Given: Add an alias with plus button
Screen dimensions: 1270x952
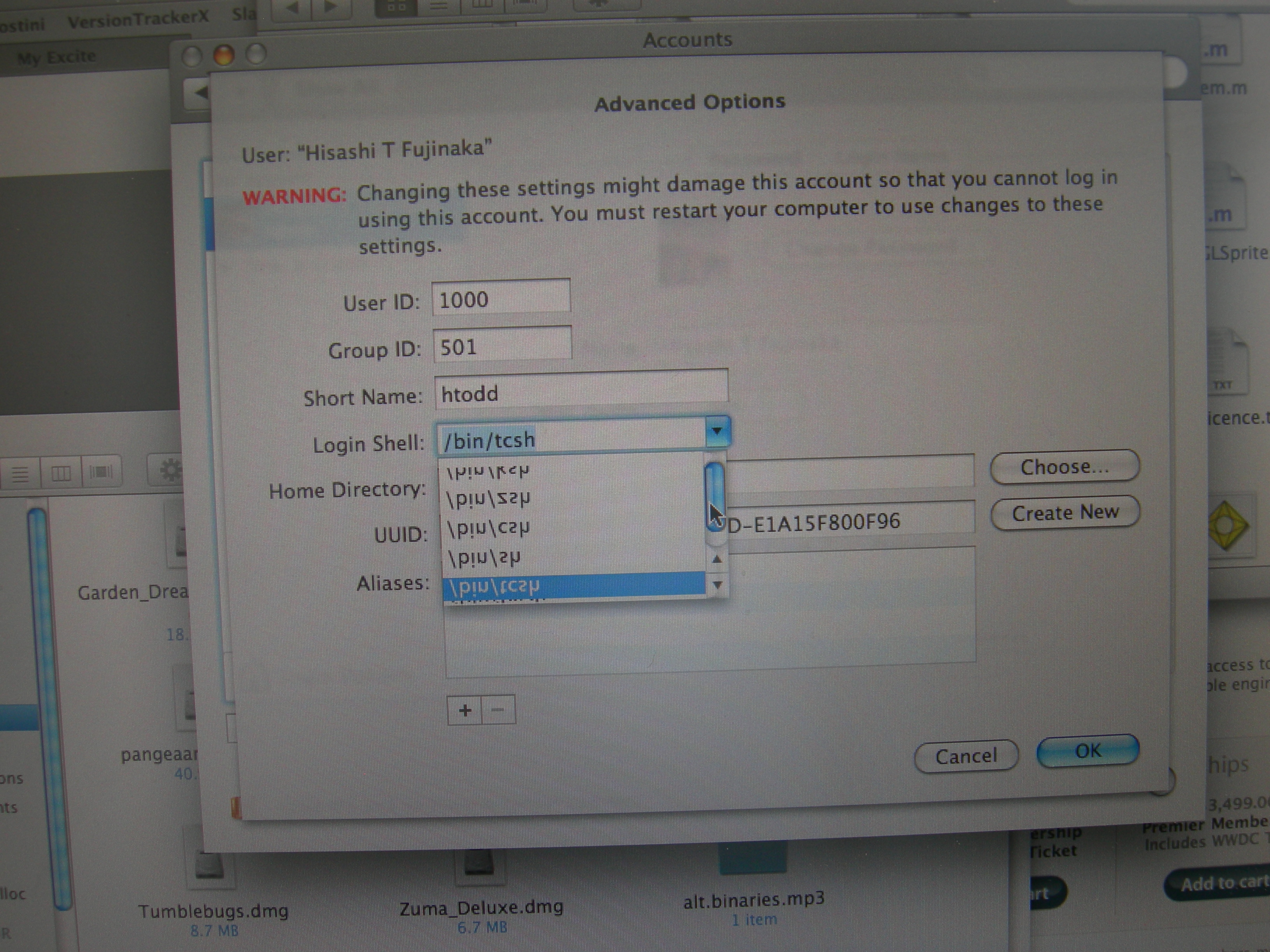Looking at the screenshot, I should 465,710.
